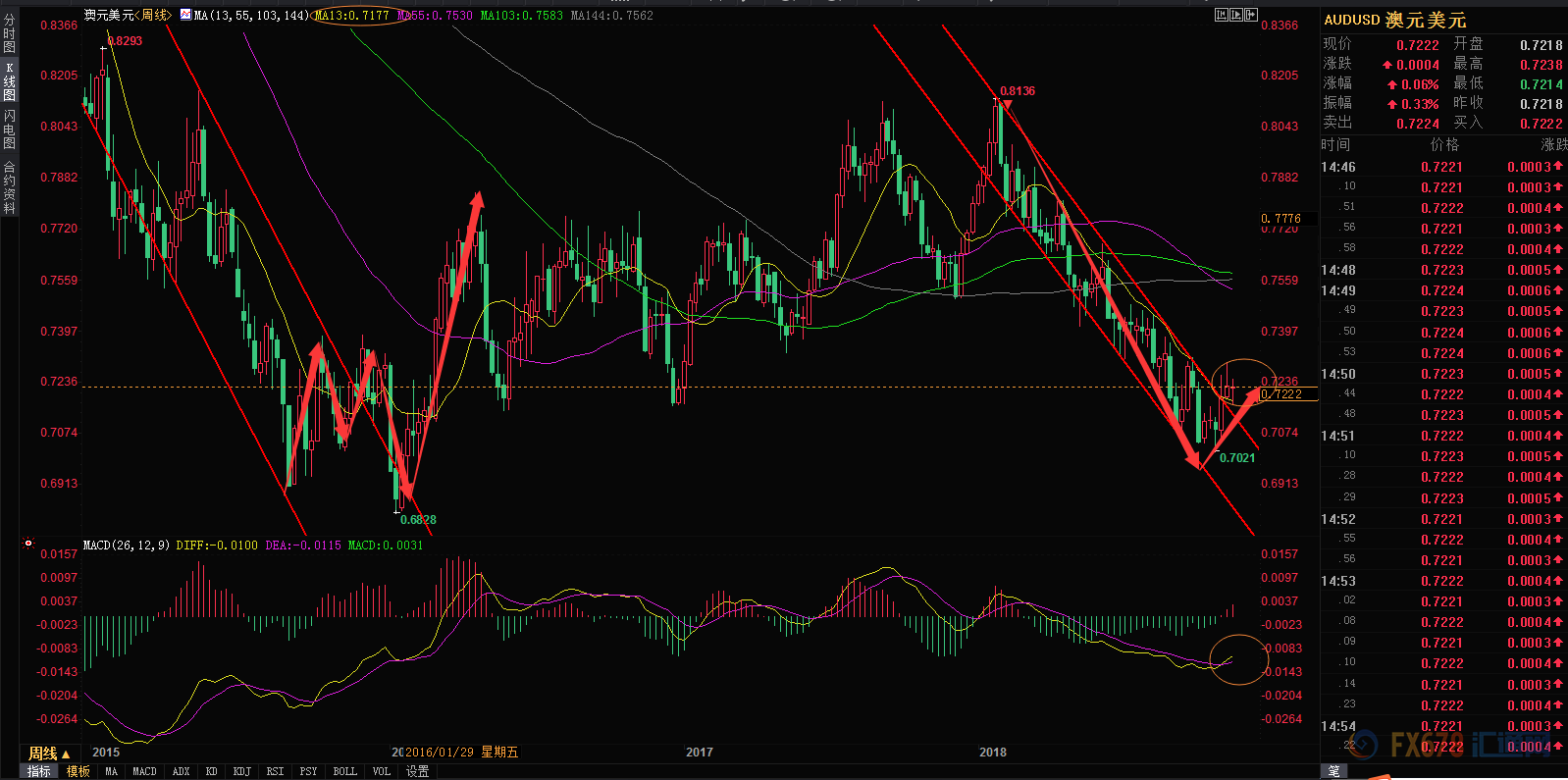Open the 闪电图 side tab
The height and width of the screenshot is (780, 1568).
tap(9, 129)
